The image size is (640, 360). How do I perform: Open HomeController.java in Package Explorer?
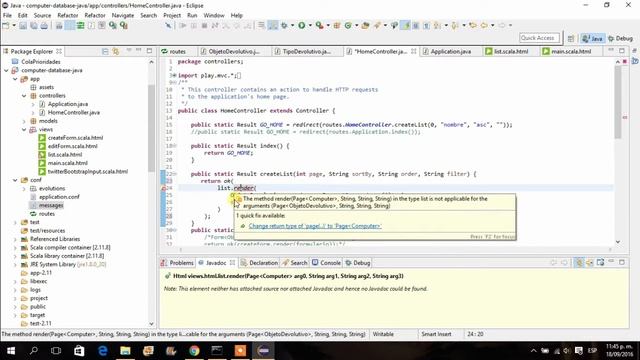point(73,113)
